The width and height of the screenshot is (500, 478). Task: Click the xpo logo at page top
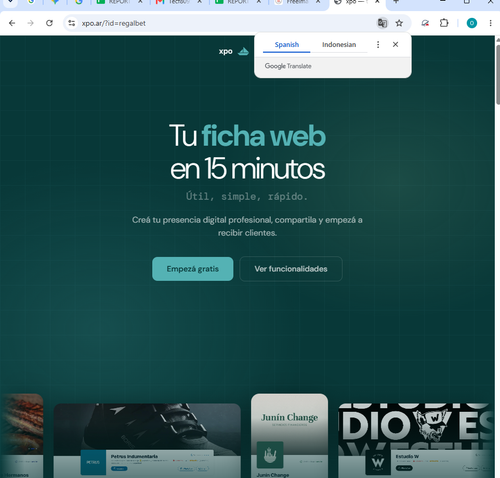(234, 51)
